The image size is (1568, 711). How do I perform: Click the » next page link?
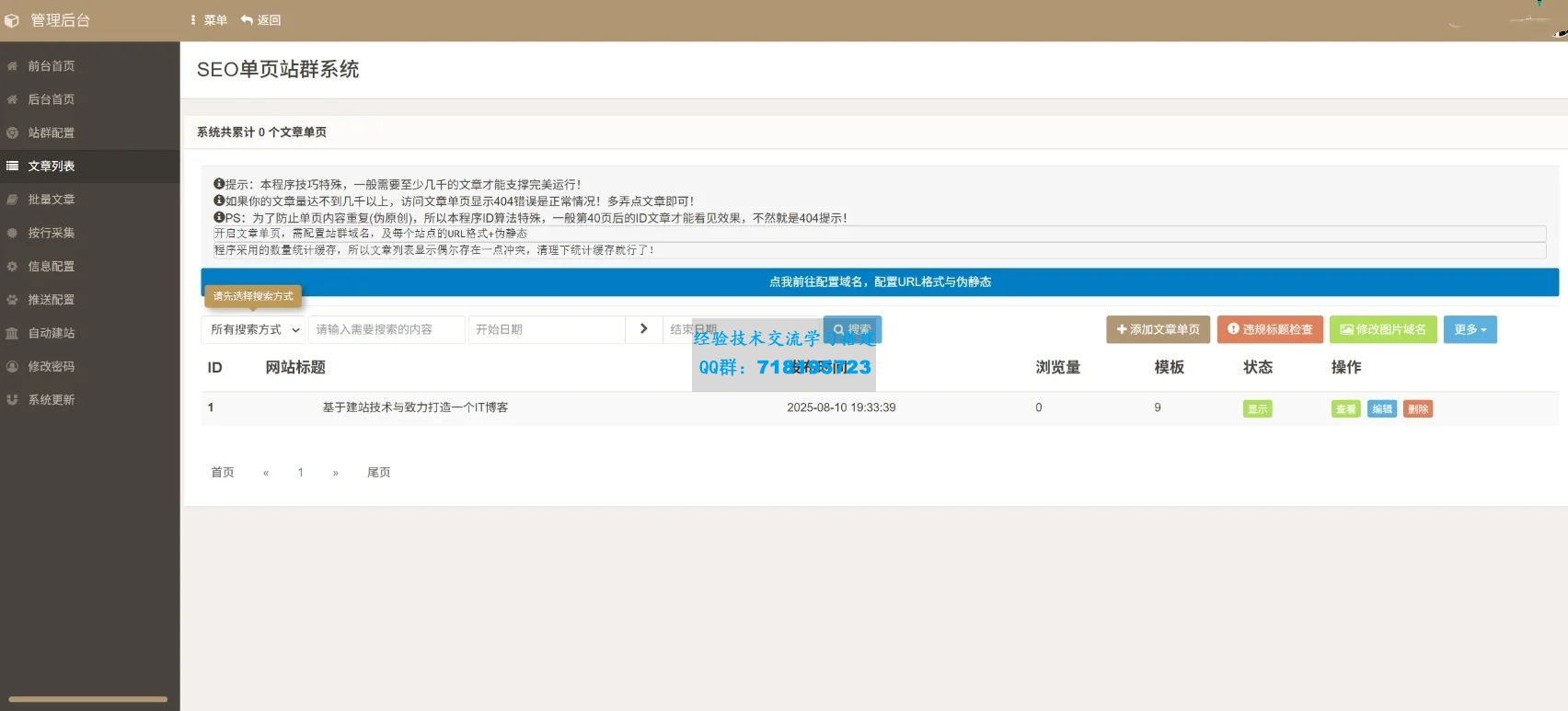(336, 473)
